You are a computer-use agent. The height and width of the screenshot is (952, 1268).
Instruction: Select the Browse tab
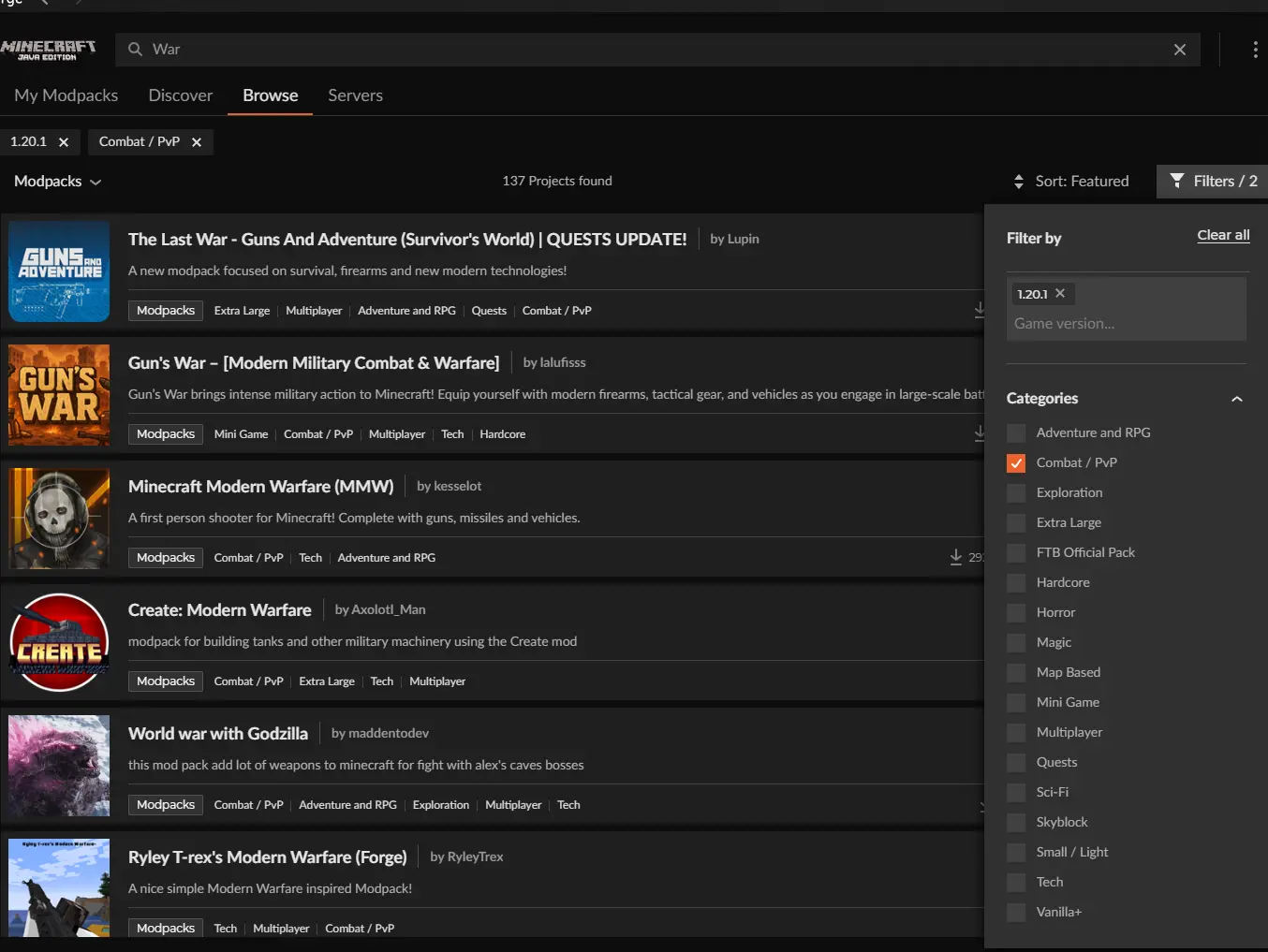271,95
